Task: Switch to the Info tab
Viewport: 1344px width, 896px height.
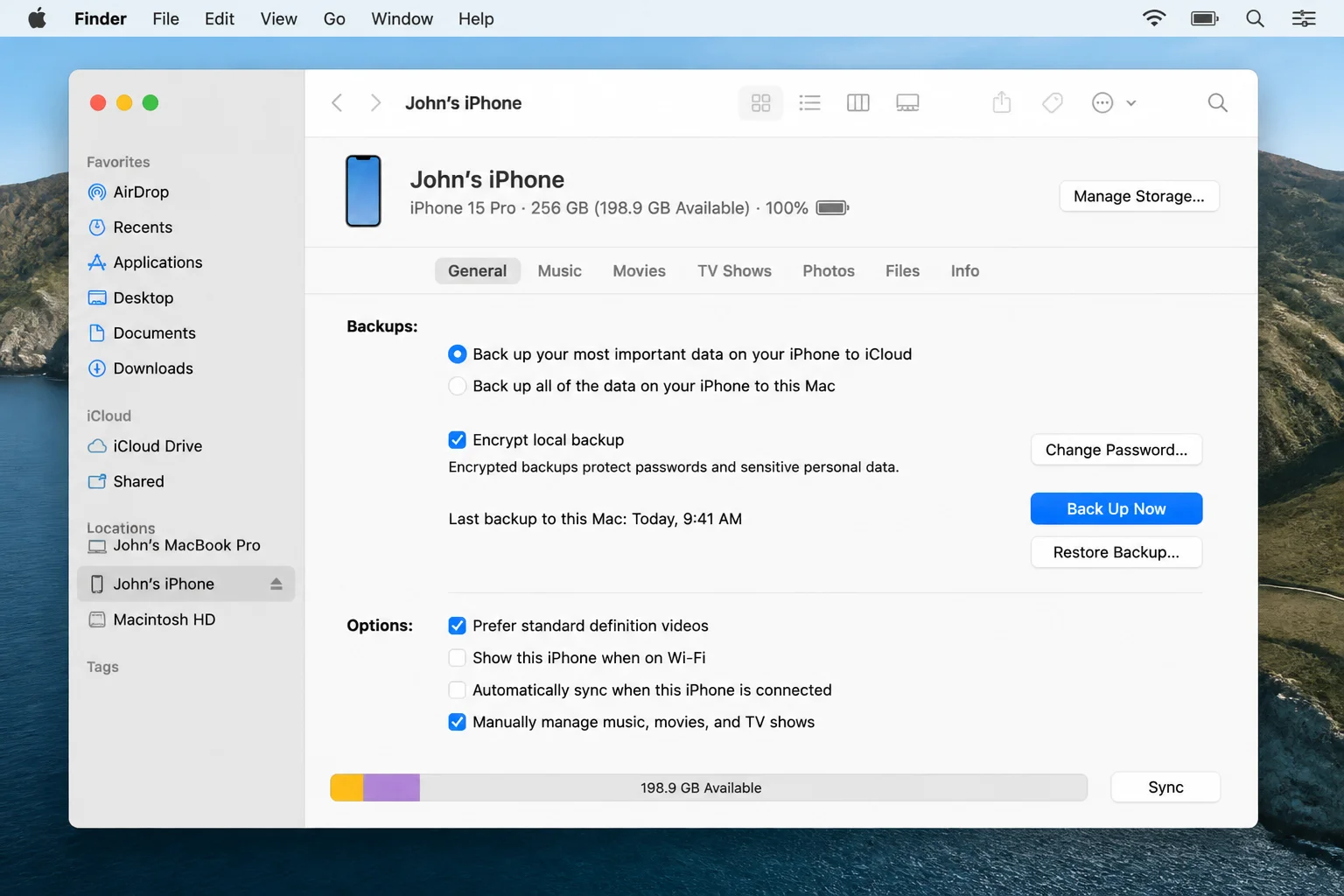Action: (x=965, y=271)
